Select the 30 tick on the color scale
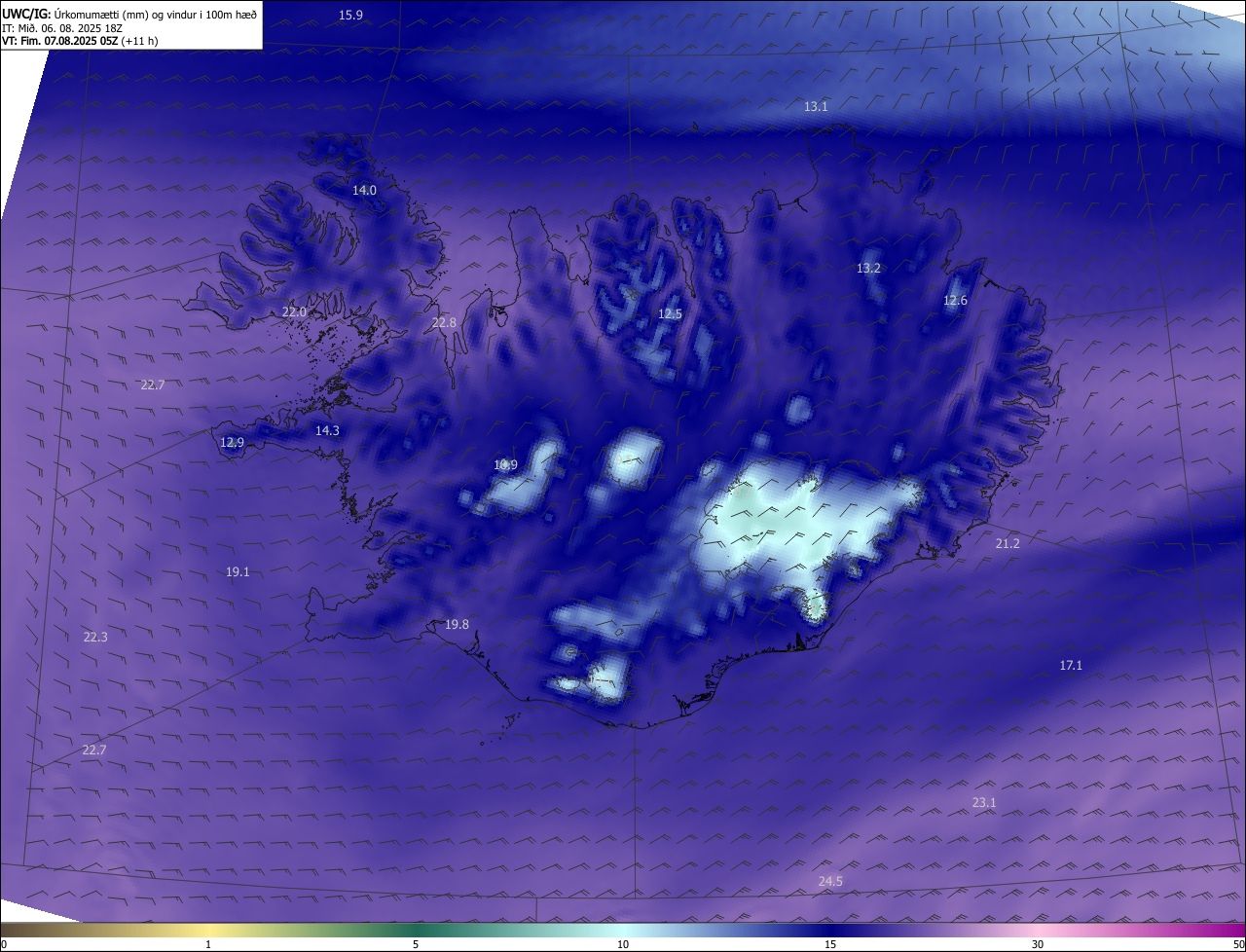Viewport: 1246px width, 952px height. pyautogui.click(x=1038, y=944)
